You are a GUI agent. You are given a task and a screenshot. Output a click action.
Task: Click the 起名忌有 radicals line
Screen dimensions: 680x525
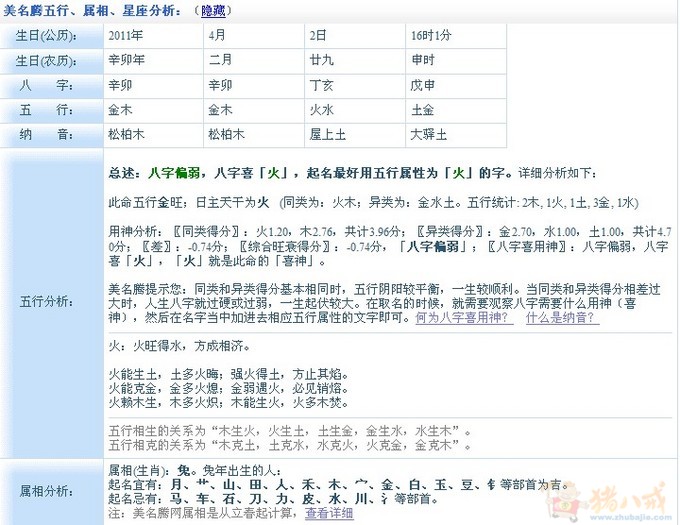tap(273, 499)
